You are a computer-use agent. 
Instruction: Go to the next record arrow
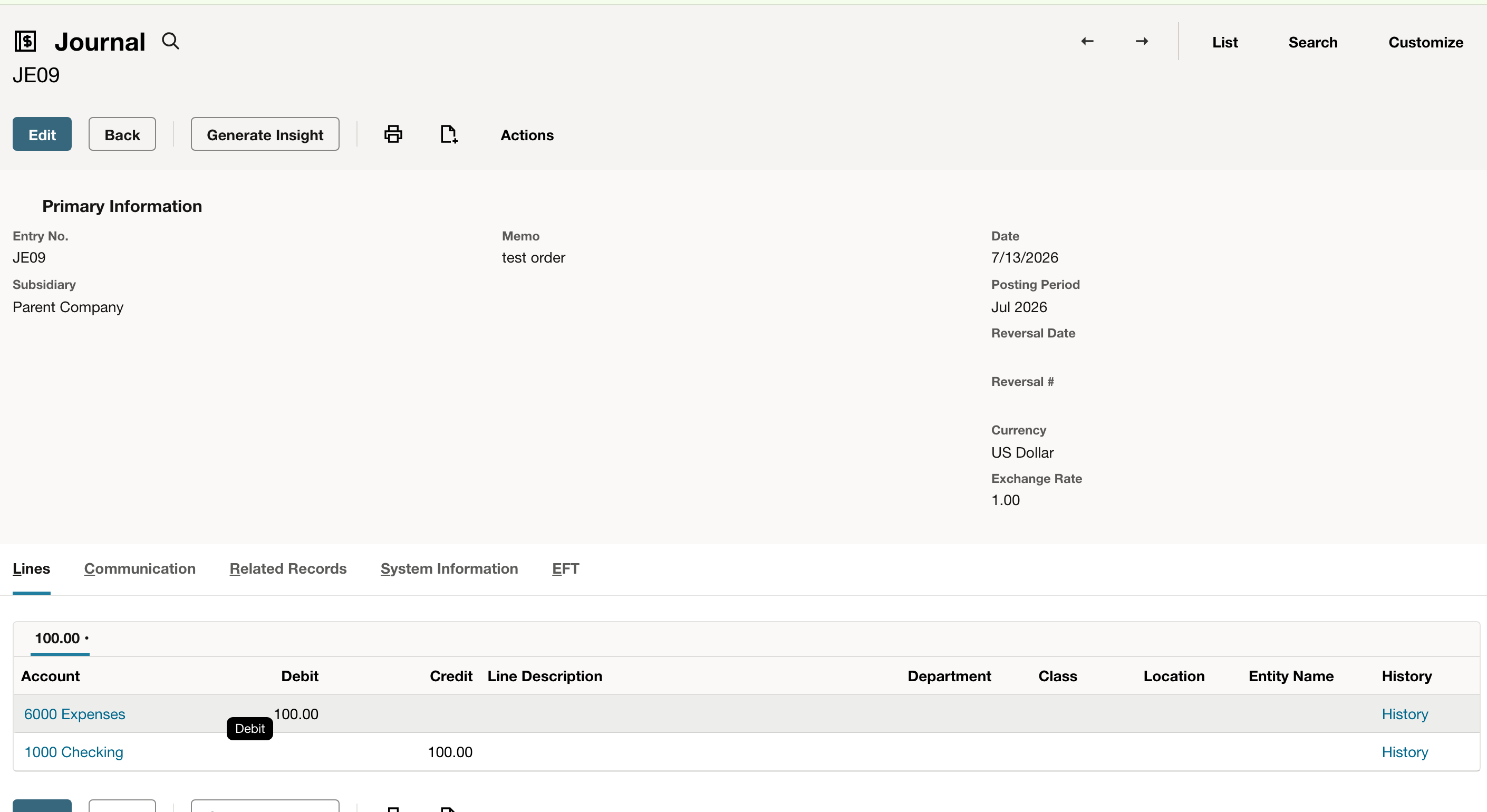[1142, 42]
